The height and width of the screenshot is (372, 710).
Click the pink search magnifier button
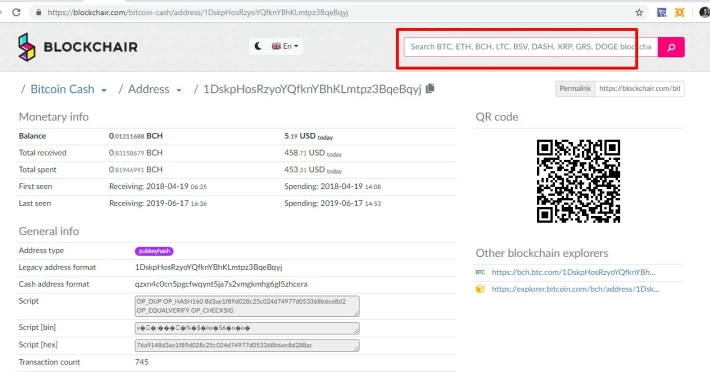click(671, 47)
